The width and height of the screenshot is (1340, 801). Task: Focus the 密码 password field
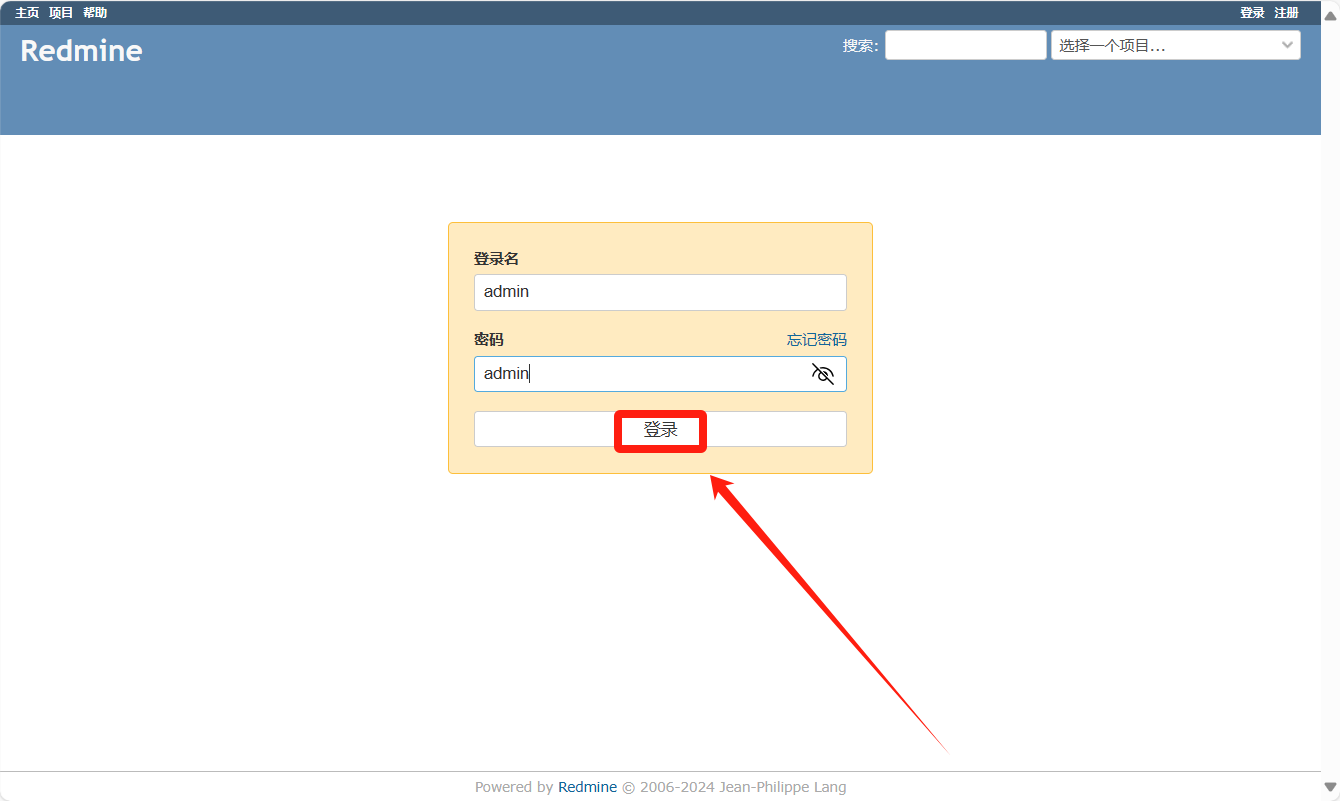(x=640, y=374)
